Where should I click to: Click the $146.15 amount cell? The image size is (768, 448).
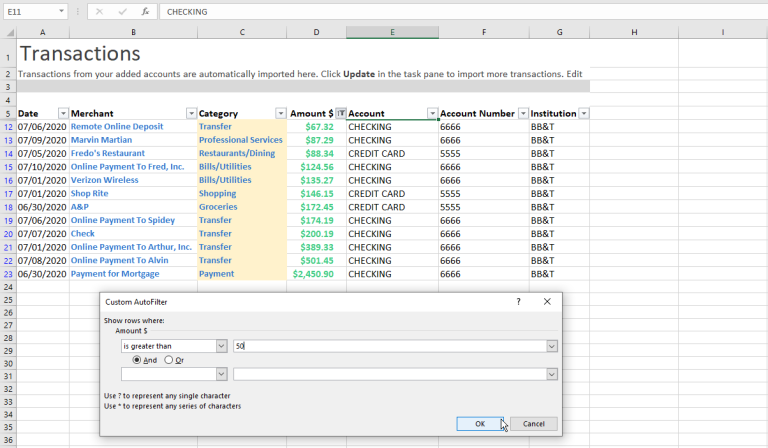[317, 193]
